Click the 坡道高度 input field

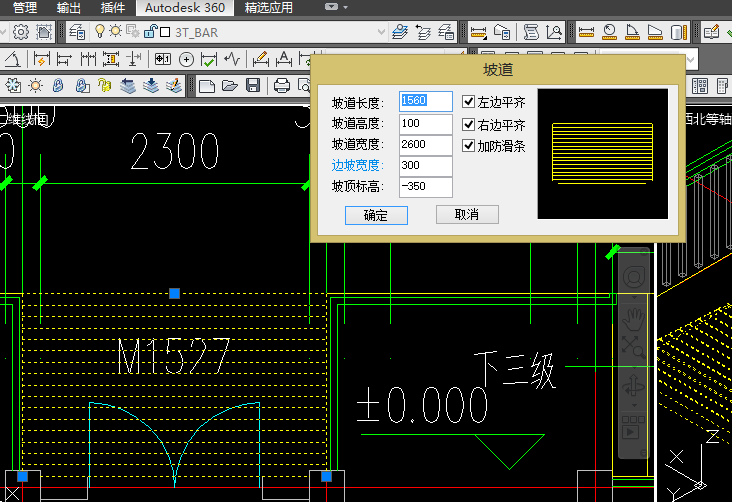point(426,123)
